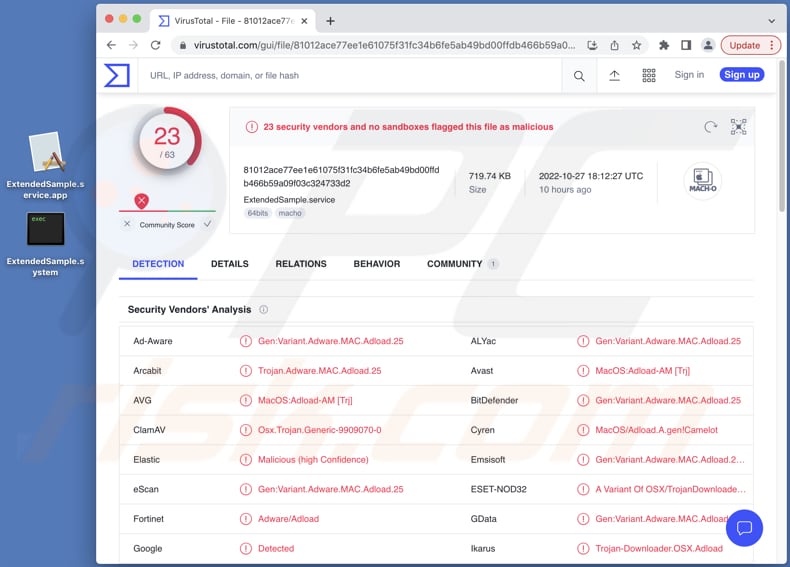
Task: Click Ikarus result Trojan-Downloader.OSX.Adload
Action: [x=659, y=548]
